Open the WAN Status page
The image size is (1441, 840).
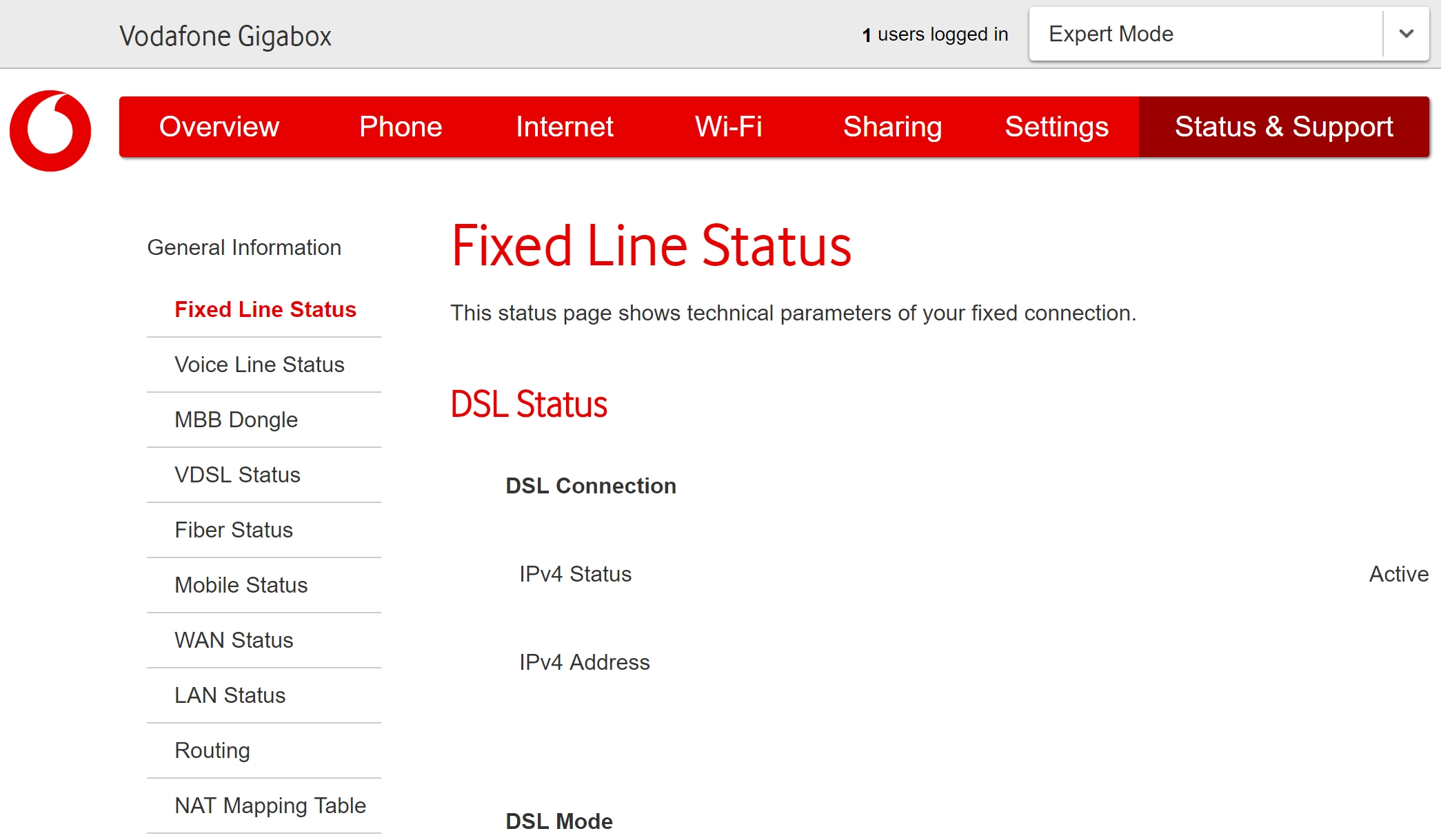click(x=234, y=640)
